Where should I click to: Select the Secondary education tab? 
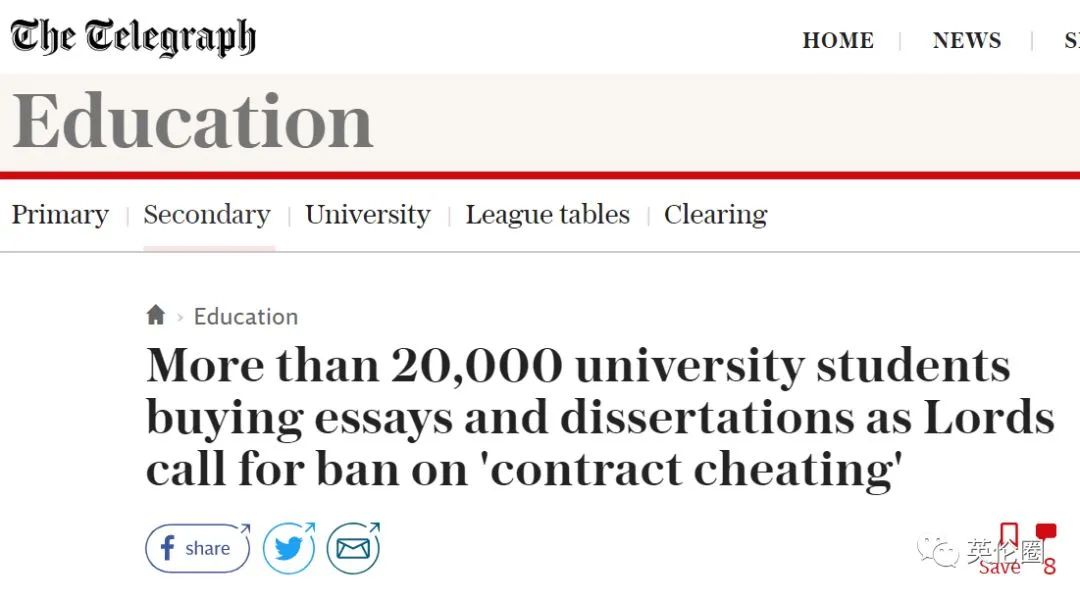coord(207,215)
